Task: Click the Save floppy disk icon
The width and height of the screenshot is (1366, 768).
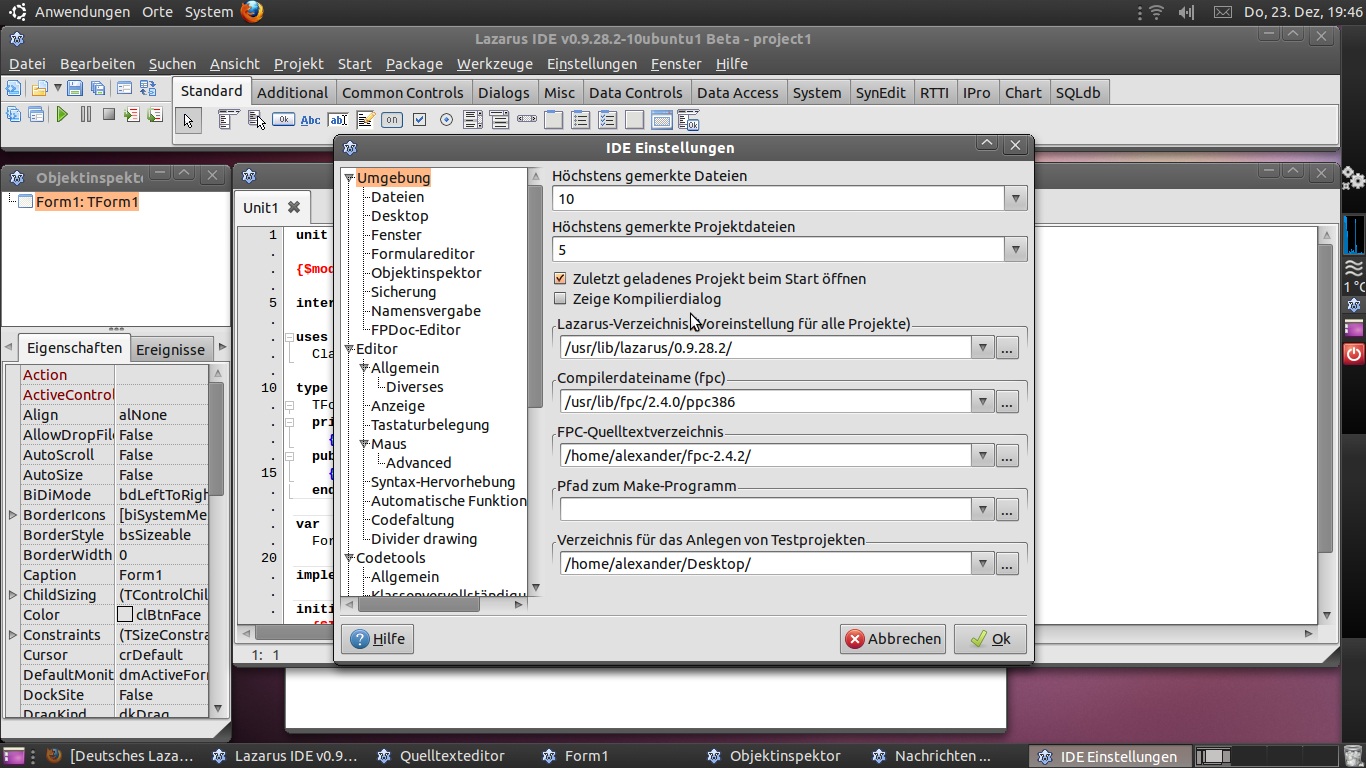Action: [x=74, y=88]
